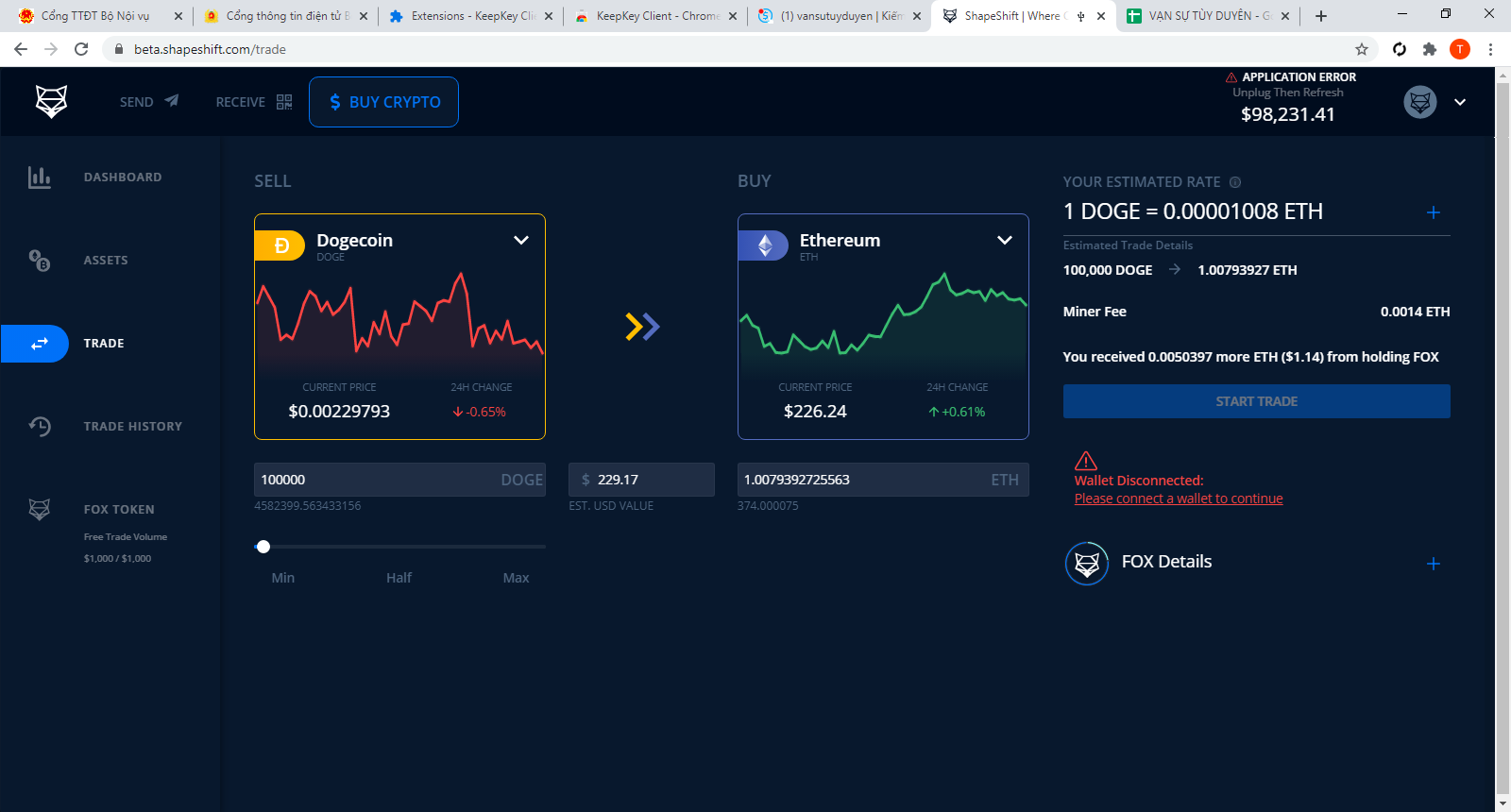Click the Receive QR code icon
The height and width of the screenshot is (812, 1511).
pos(284,102)
